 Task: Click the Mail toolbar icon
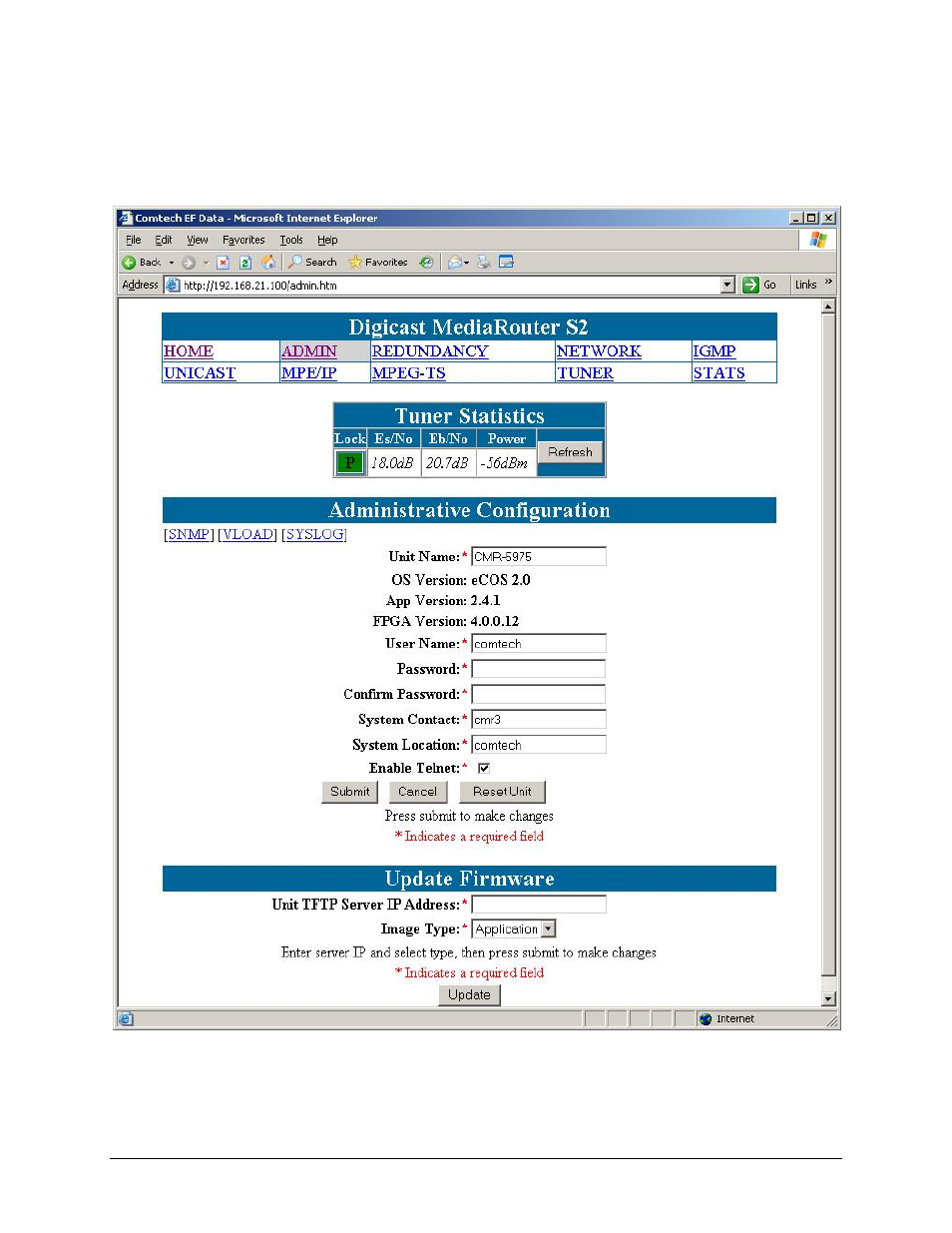coord(455,263)
